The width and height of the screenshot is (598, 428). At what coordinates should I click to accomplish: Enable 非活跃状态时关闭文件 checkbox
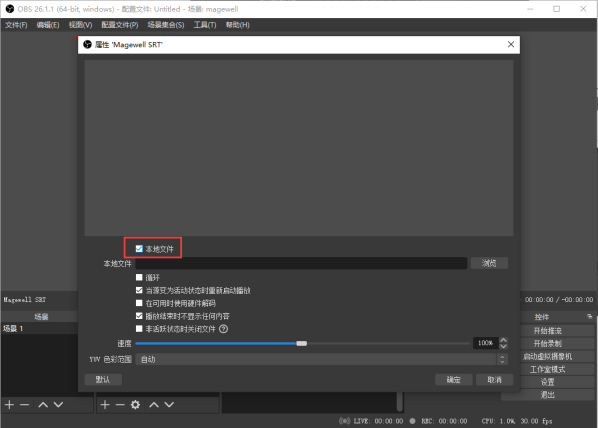[x=139, y=329]
